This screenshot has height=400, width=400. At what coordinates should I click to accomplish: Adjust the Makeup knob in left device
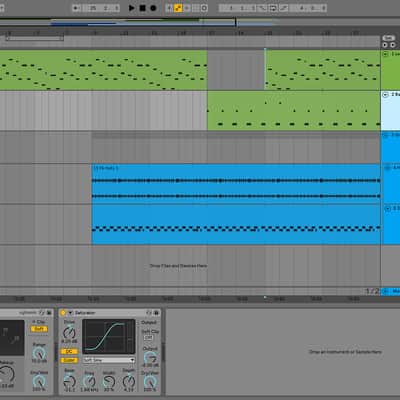(x=7, y=374)
